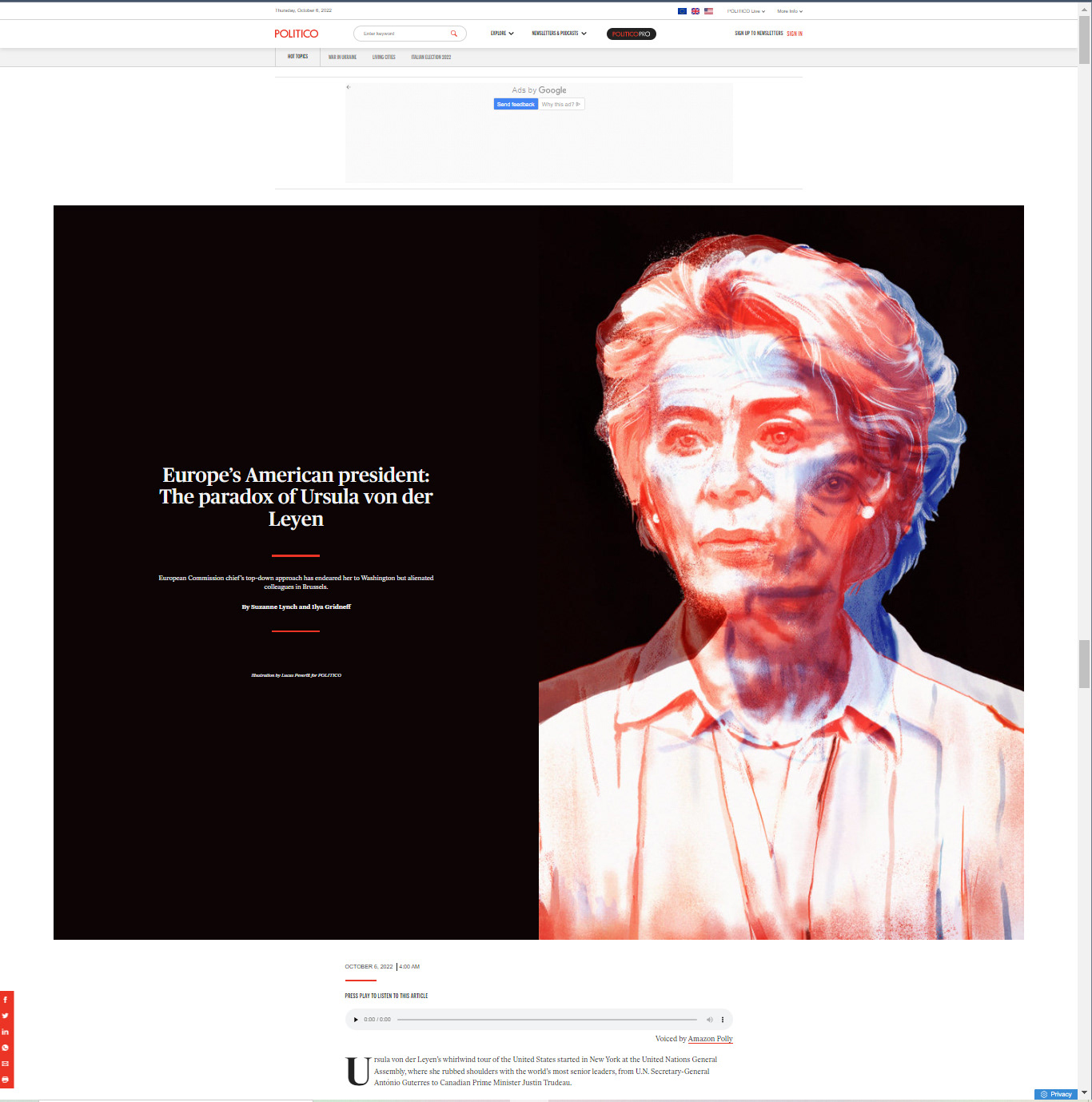Image resolution: width=1092 pixels, height=1102 pixels.
Task: Click the 'OCTOBER 6, 2022' date text
Action: [369, 967]
